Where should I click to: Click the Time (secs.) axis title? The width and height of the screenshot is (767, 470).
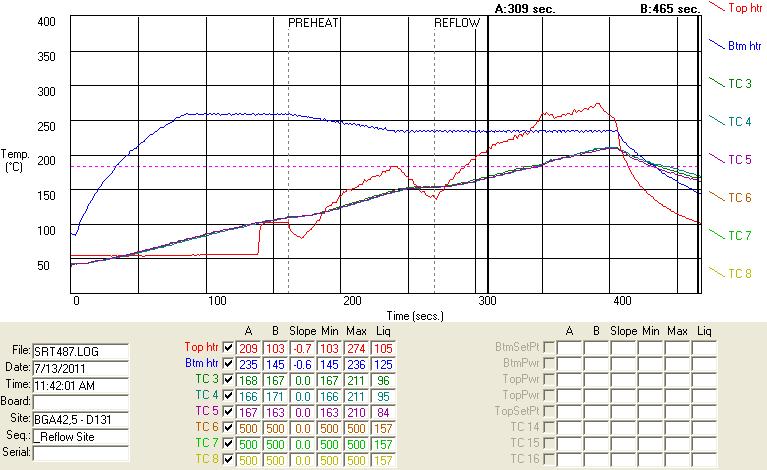pos(415,316)
